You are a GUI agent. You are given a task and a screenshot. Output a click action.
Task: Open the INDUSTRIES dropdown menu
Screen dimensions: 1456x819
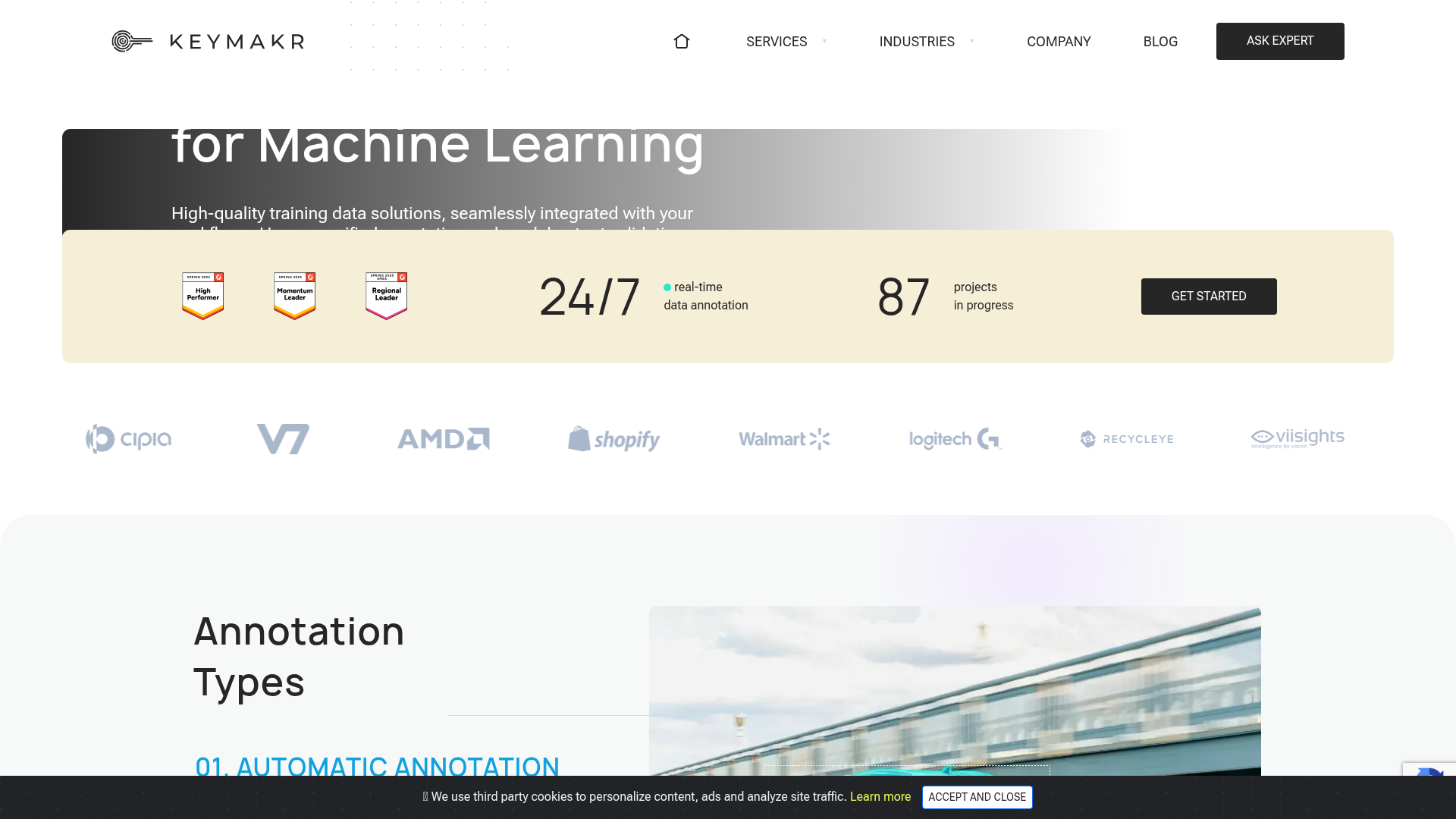pyautogui.click(x=917, y=42)
